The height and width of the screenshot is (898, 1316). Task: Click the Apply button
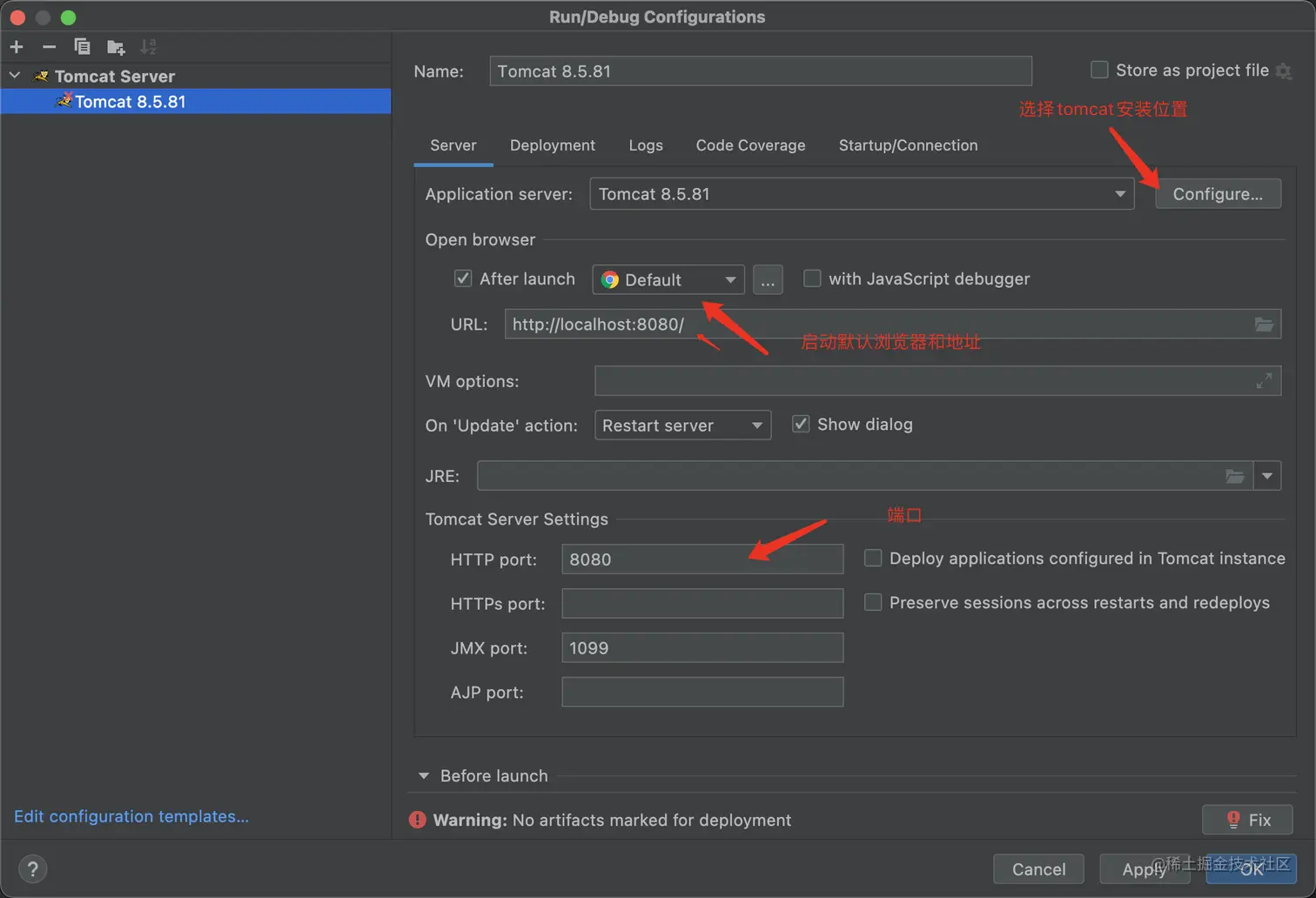(1144, 869)
